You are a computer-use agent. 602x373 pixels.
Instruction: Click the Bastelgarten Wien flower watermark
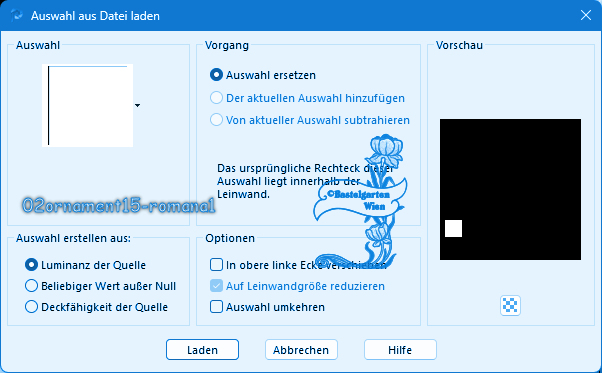(361, 201)
